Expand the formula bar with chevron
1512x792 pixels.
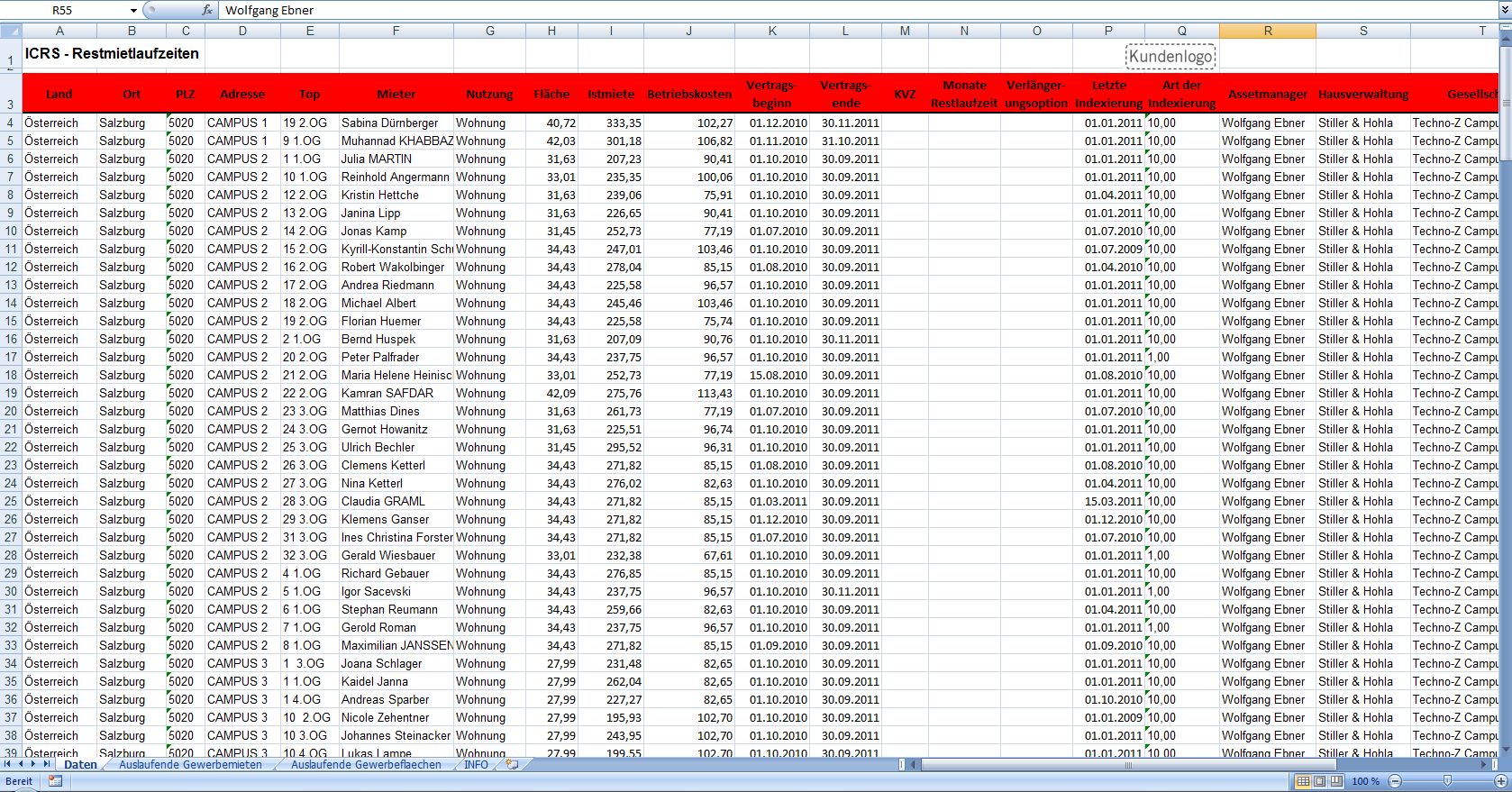tap(1504, 10)
